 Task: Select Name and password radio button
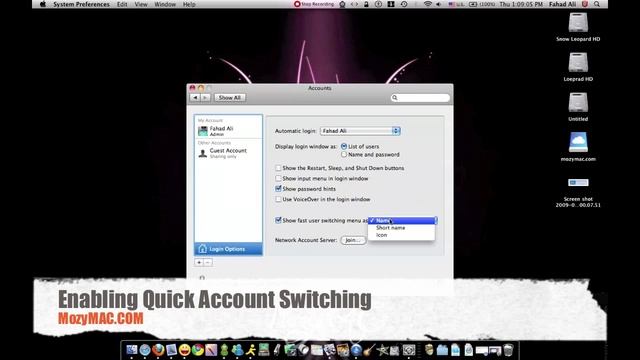[344, 154]
